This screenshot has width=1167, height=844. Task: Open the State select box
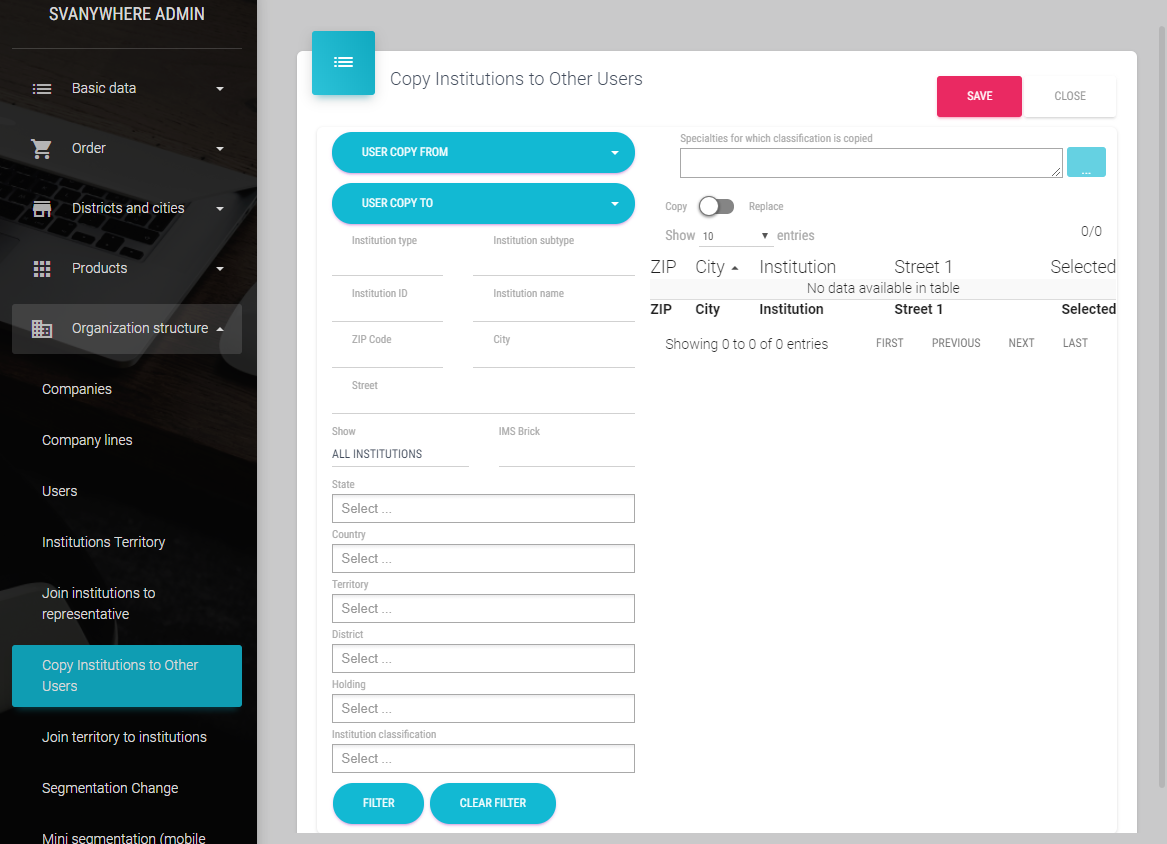[483, 508]
